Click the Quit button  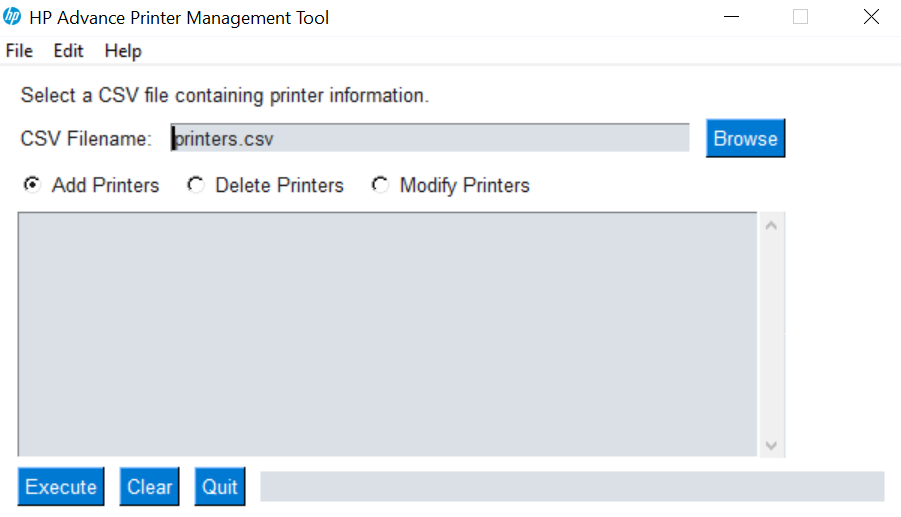(x=220, y=487)
